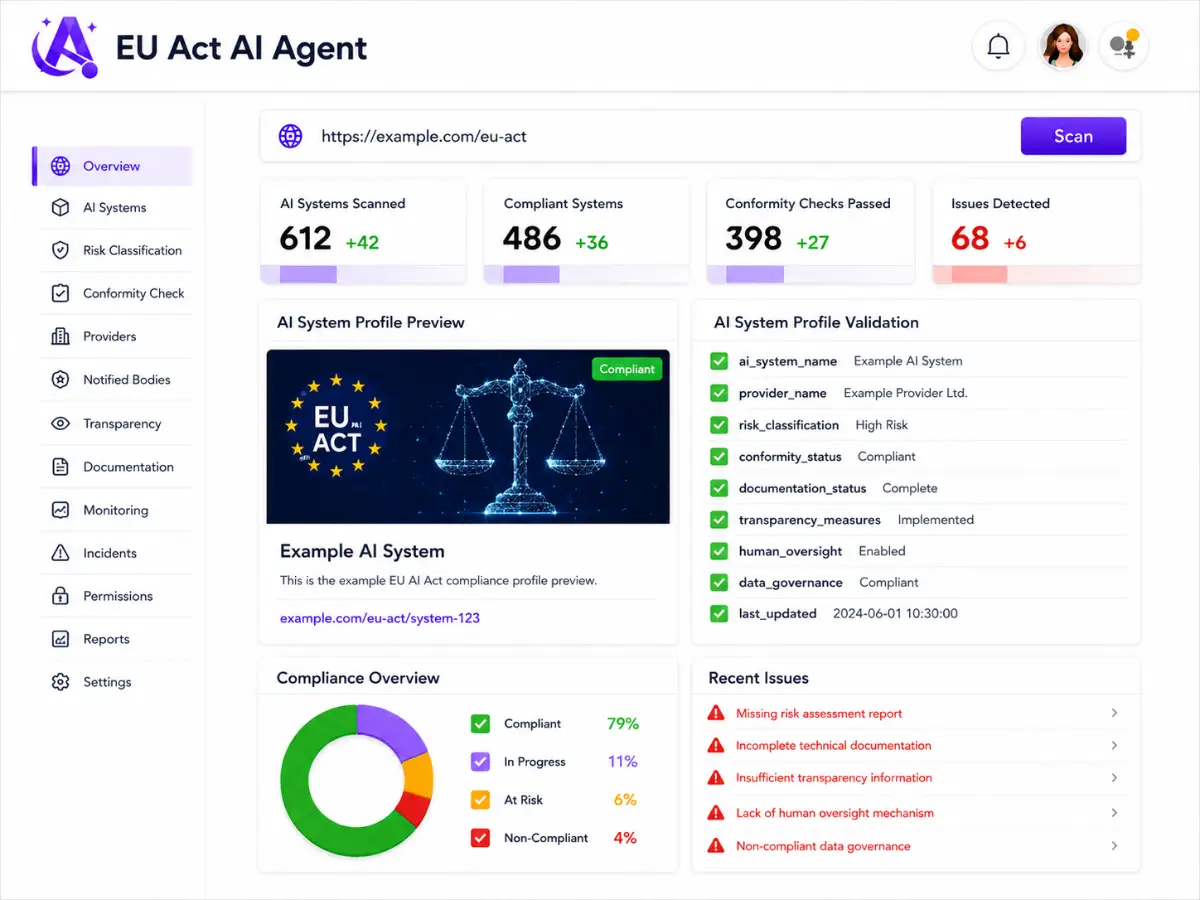Select Risk Classification in sidebar
The height and width of the screenshot is (900, 1200).
115,250
